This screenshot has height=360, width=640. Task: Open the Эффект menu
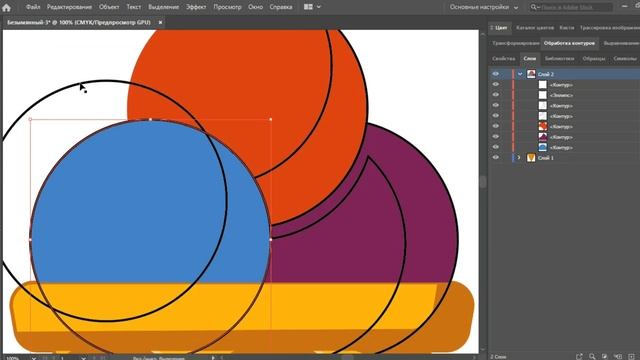(196, 7)
